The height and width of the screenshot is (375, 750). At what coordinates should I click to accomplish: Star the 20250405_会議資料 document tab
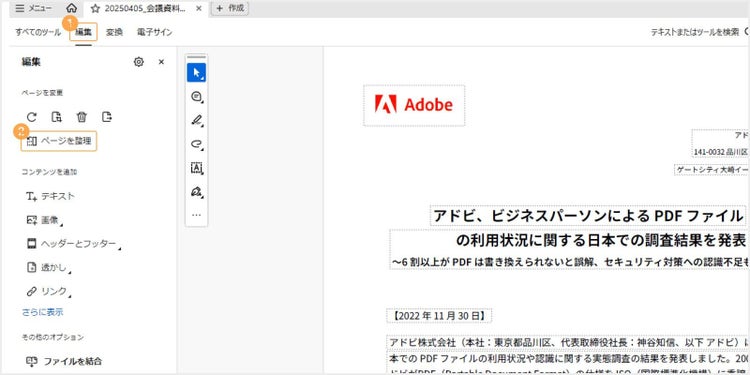click(95, 9)
